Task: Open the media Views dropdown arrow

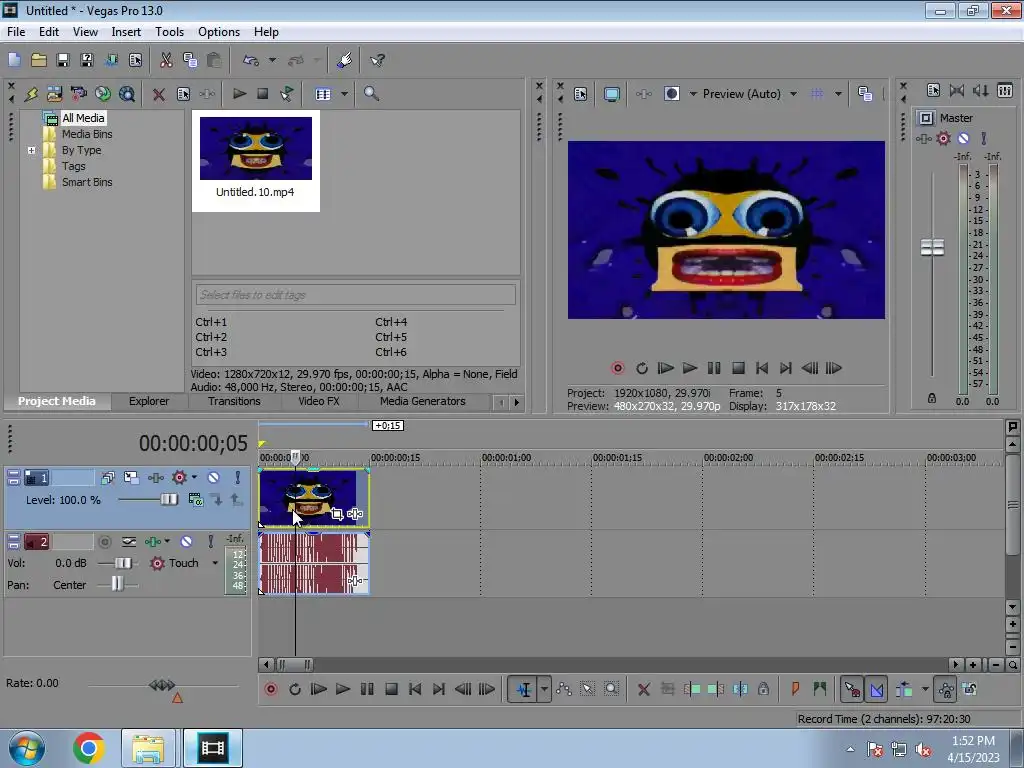Action: [x=344, y=94]
